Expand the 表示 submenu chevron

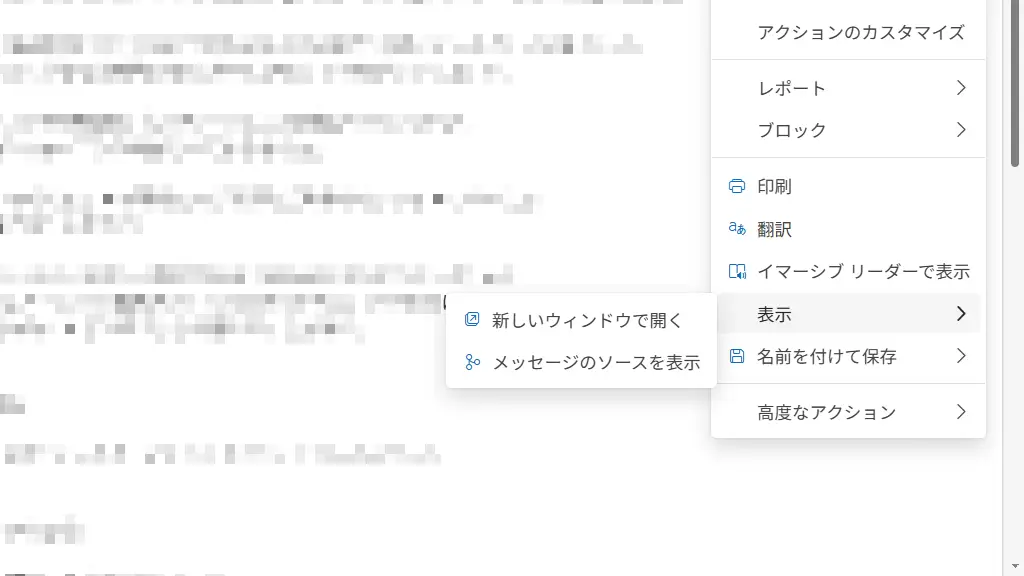(x=961, y=313)
